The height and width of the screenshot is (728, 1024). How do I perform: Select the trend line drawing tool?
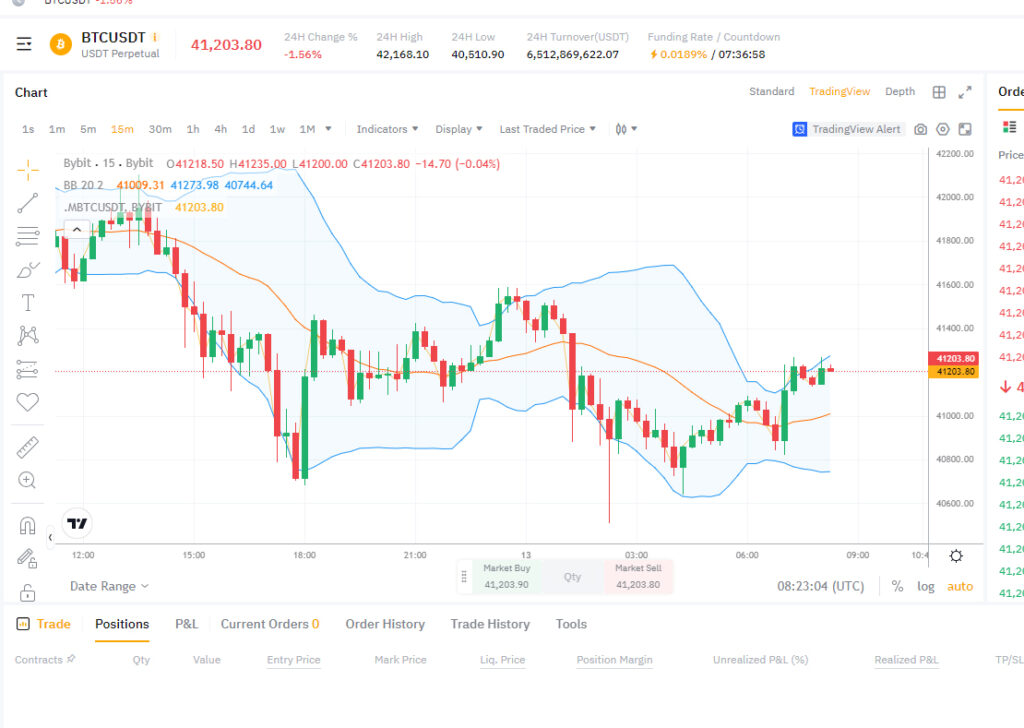click(x=27, y=203)
